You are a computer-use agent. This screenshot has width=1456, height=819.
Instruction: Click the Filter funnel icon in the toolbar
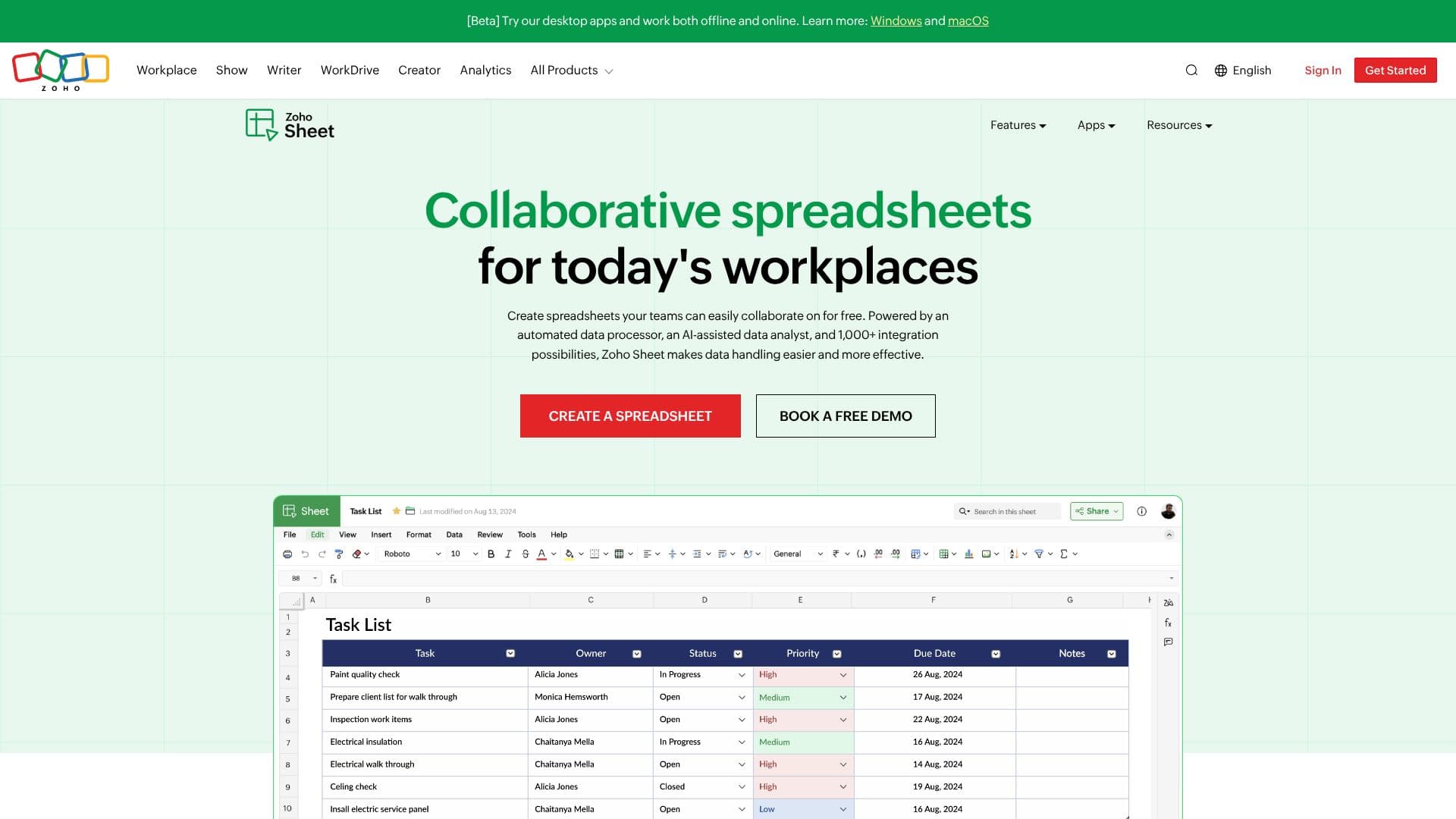coord(1039,554)
